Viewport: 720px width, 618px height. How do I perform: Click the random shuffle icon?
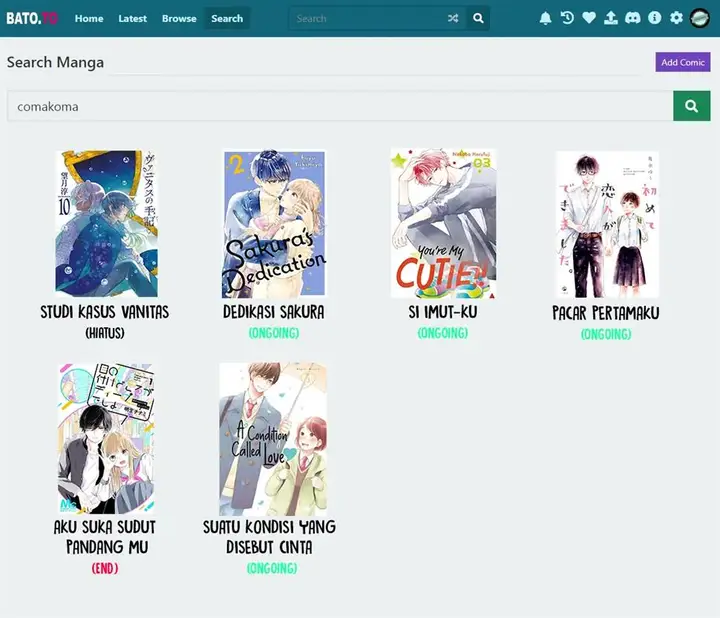[453, 18]
